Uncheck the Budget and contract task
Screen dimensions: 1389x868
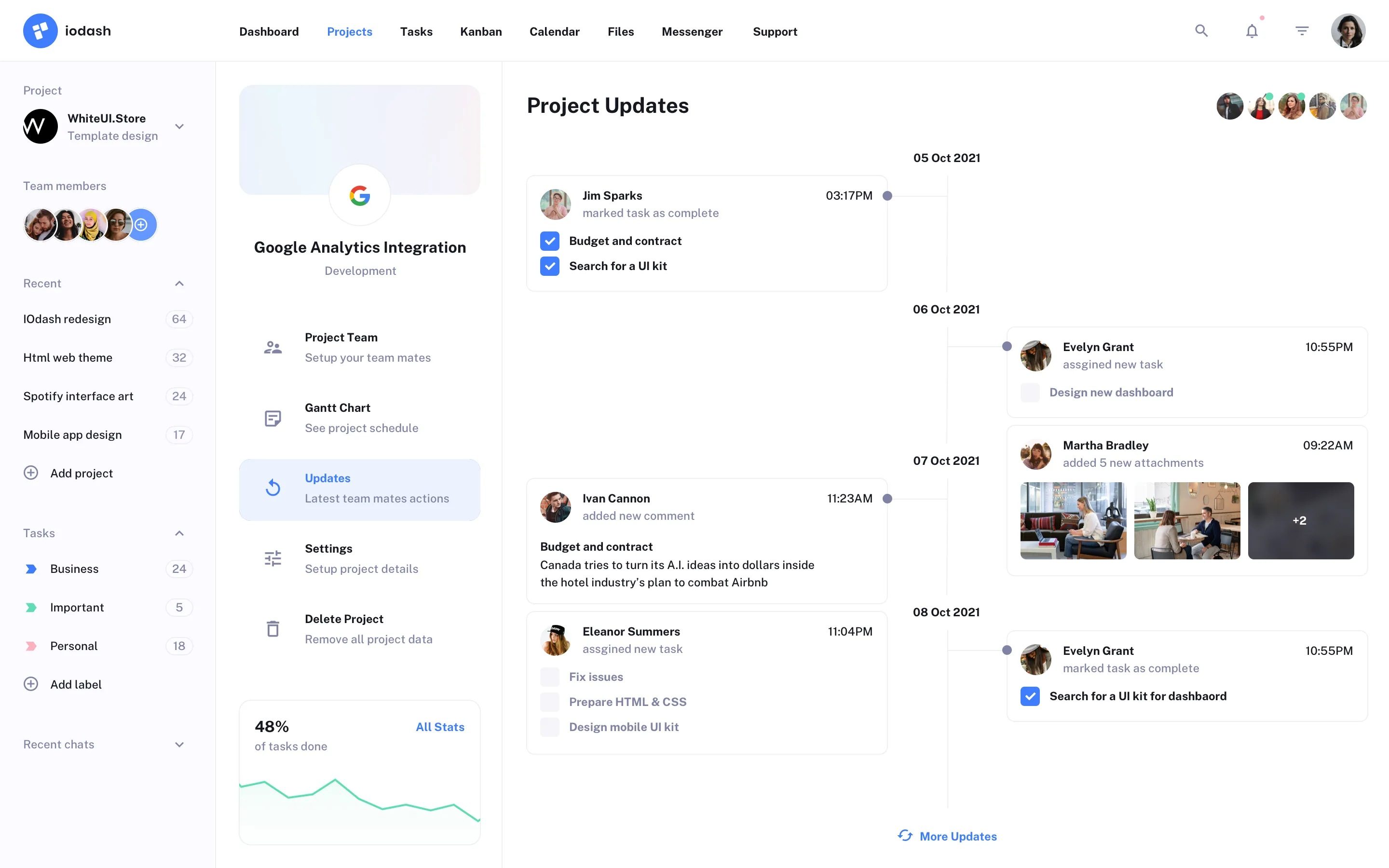pyautogui.click(x=550, y=241)
